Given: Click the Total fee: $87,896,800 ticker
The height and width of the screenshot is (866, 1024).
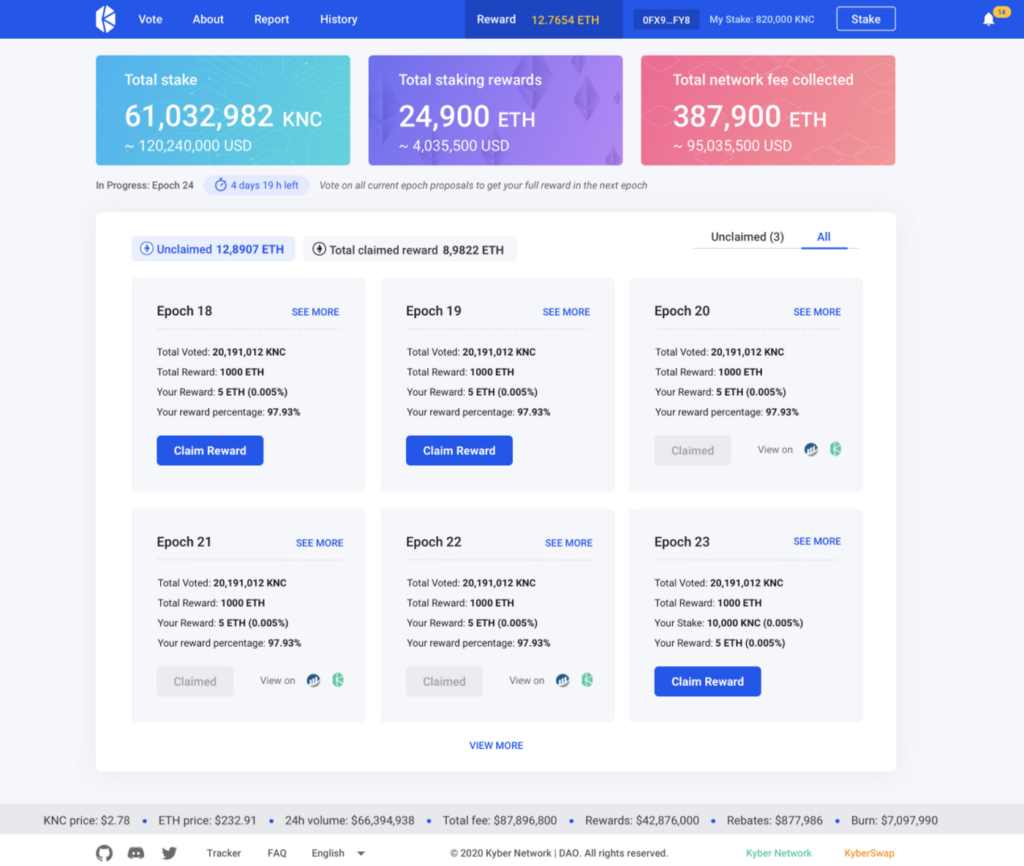Looking at the screenshot, I should (x=500, y=820).
